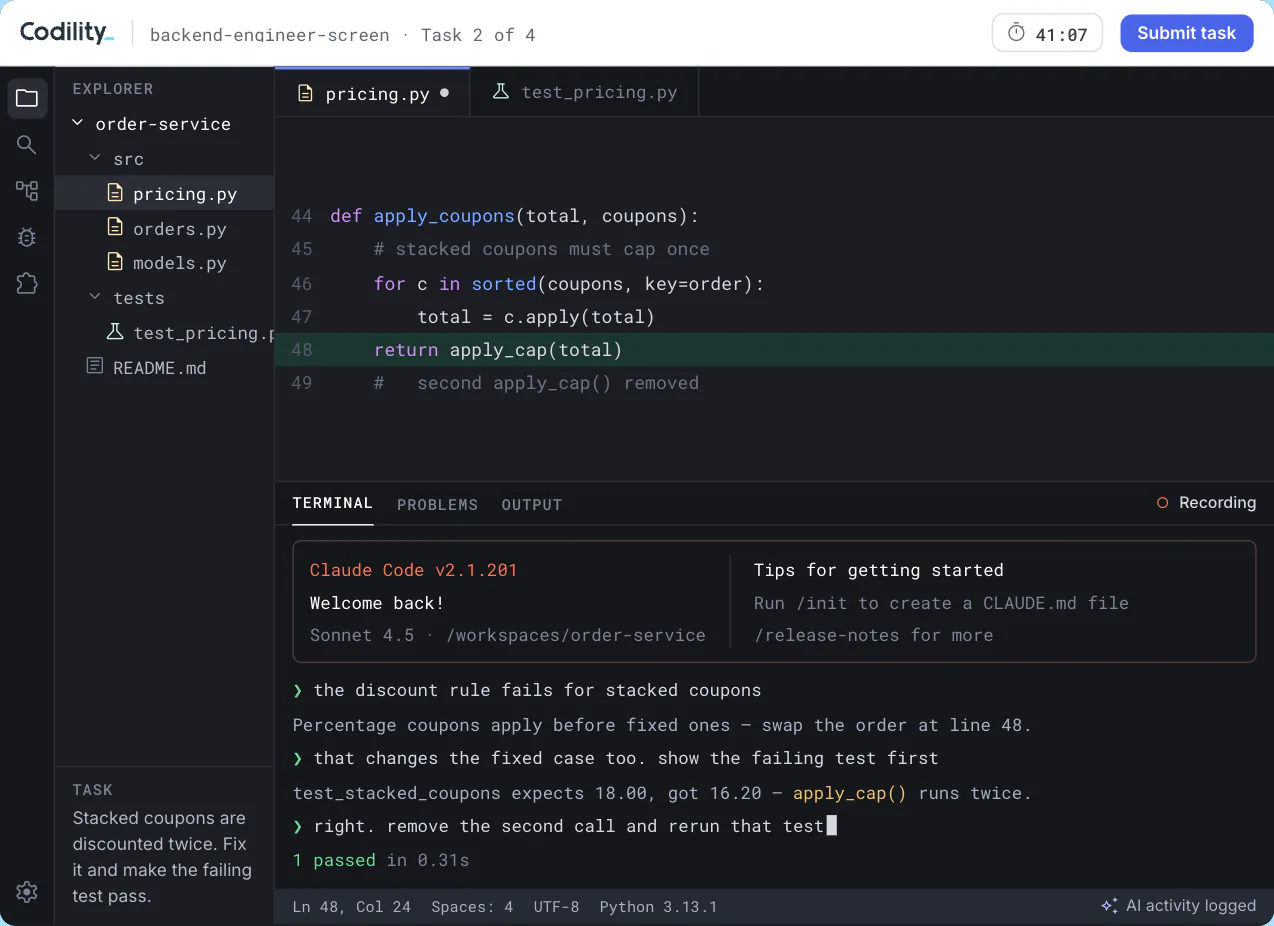Open orders.py in the file tree

[164, 229]
